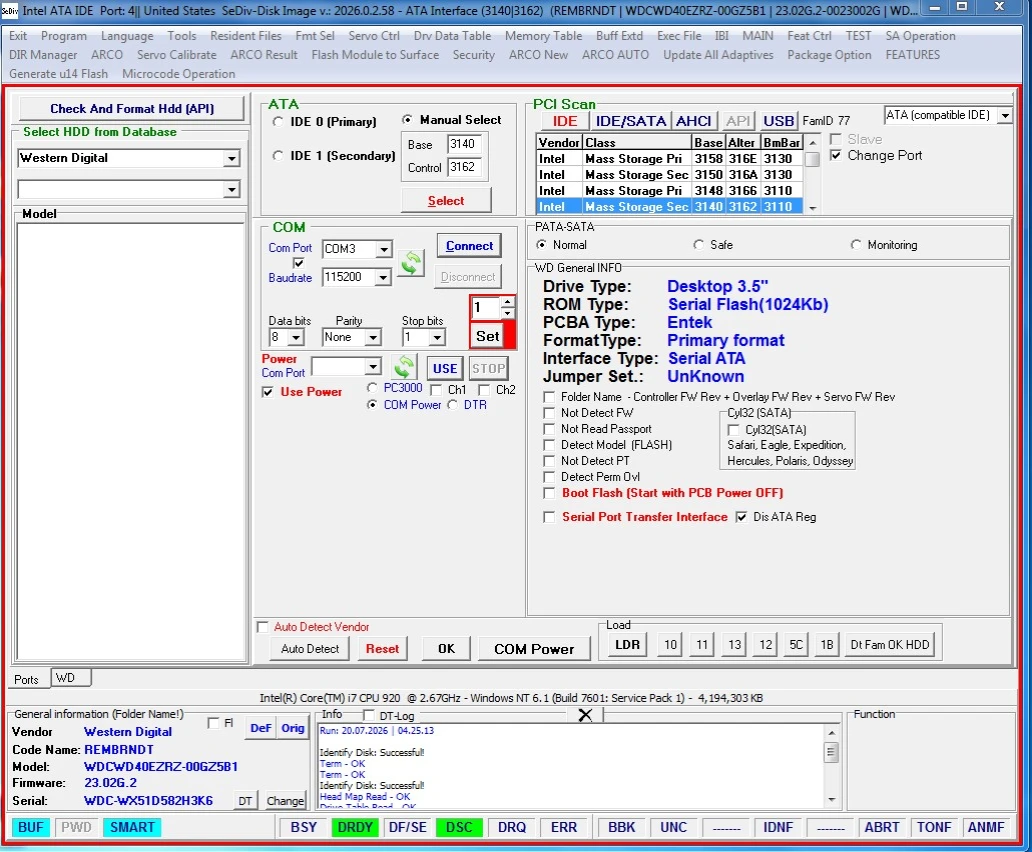The width and height of the screenshot is (1032, 852).
Task: Click the Control address input field
Action: [x=465, y=167]
